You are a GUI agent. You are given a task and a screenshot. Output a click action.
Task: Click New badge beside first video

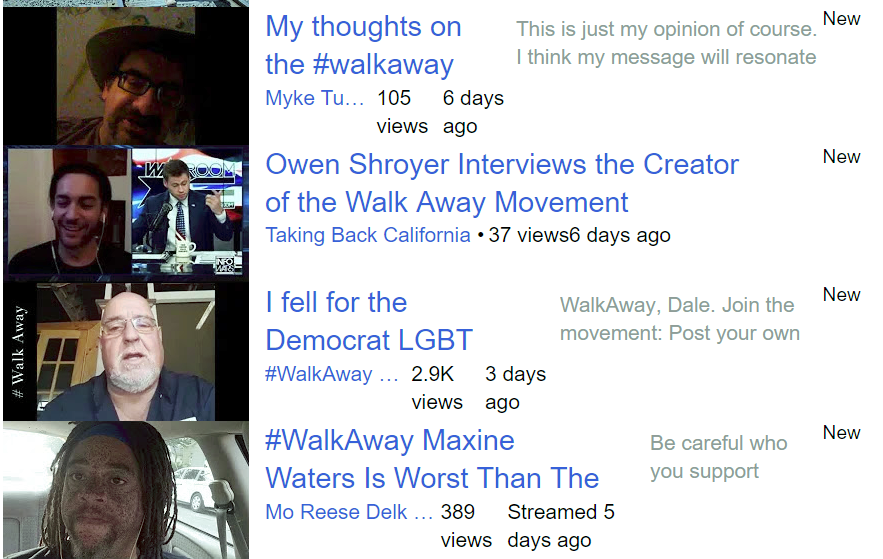(841, 19)
